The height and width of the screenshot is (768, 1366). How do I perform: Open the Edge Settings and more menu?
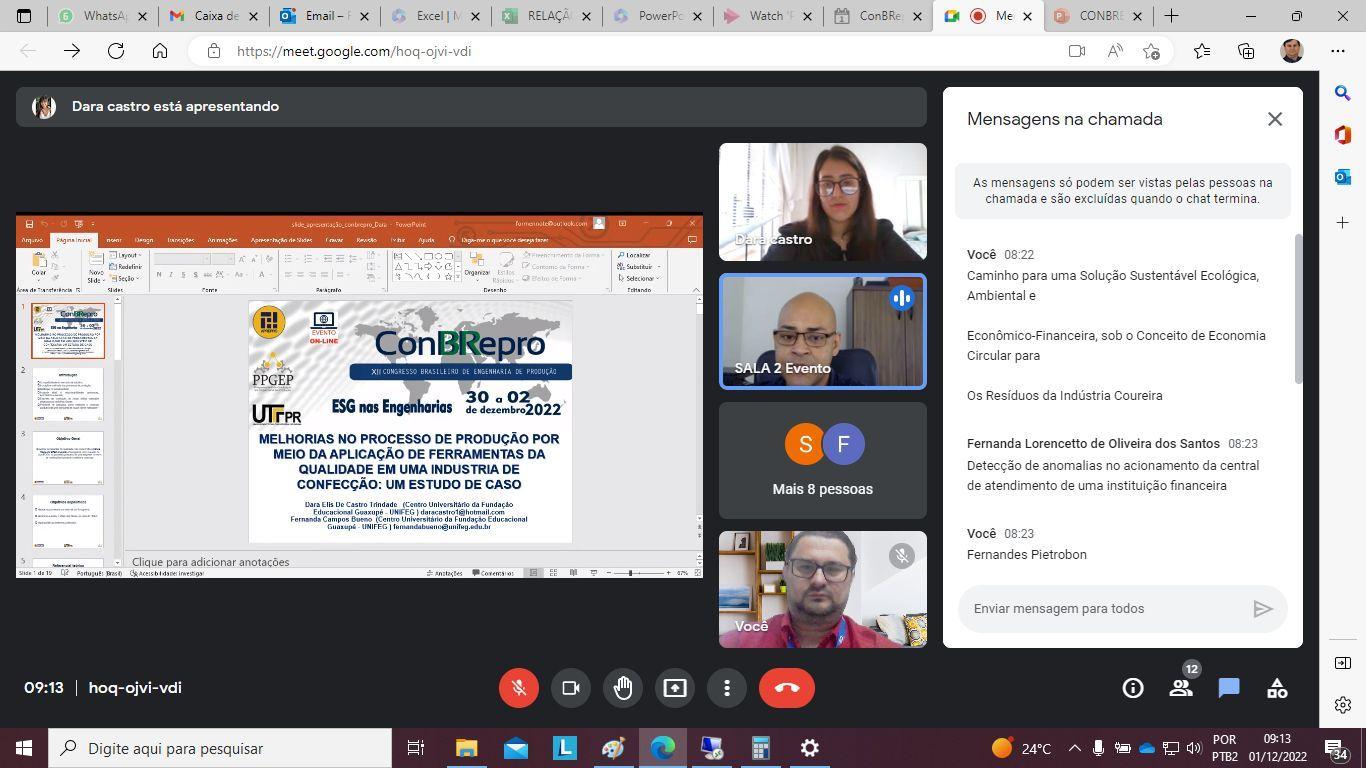(1338, 51)
